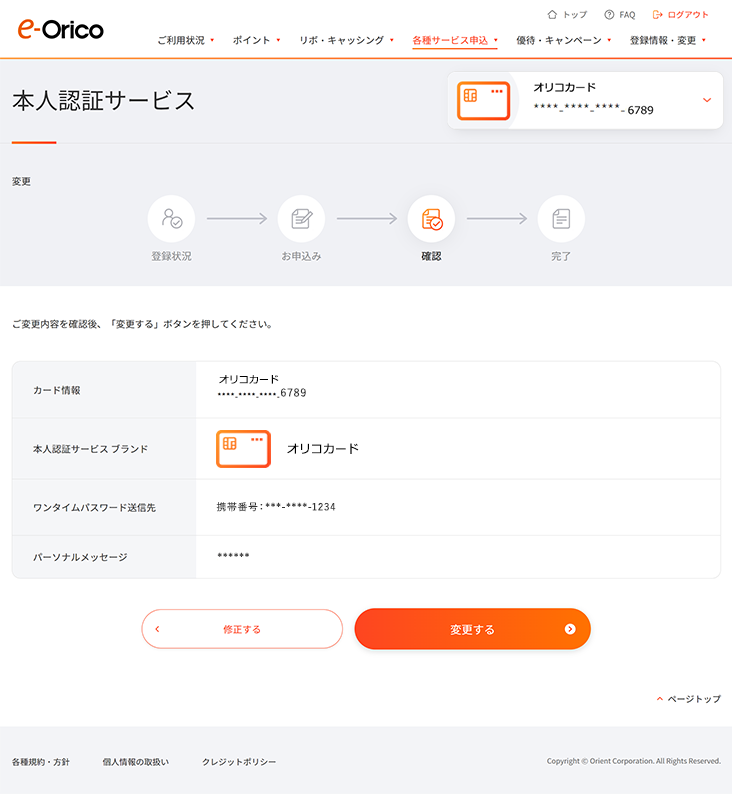732x799 pixels.
Task: Click the dropdown arrow beside リボ・キャッシング
Action: pyautogui.click(x=391, y=40)
